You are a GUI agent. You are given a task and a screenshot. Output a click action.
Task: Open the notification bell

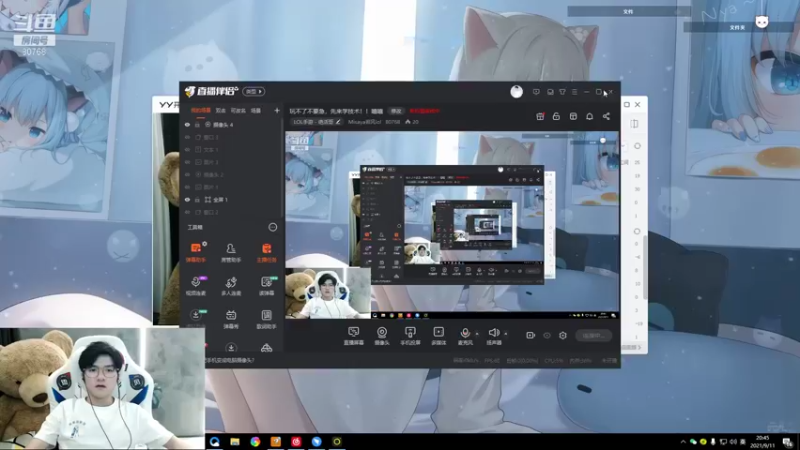589,116
